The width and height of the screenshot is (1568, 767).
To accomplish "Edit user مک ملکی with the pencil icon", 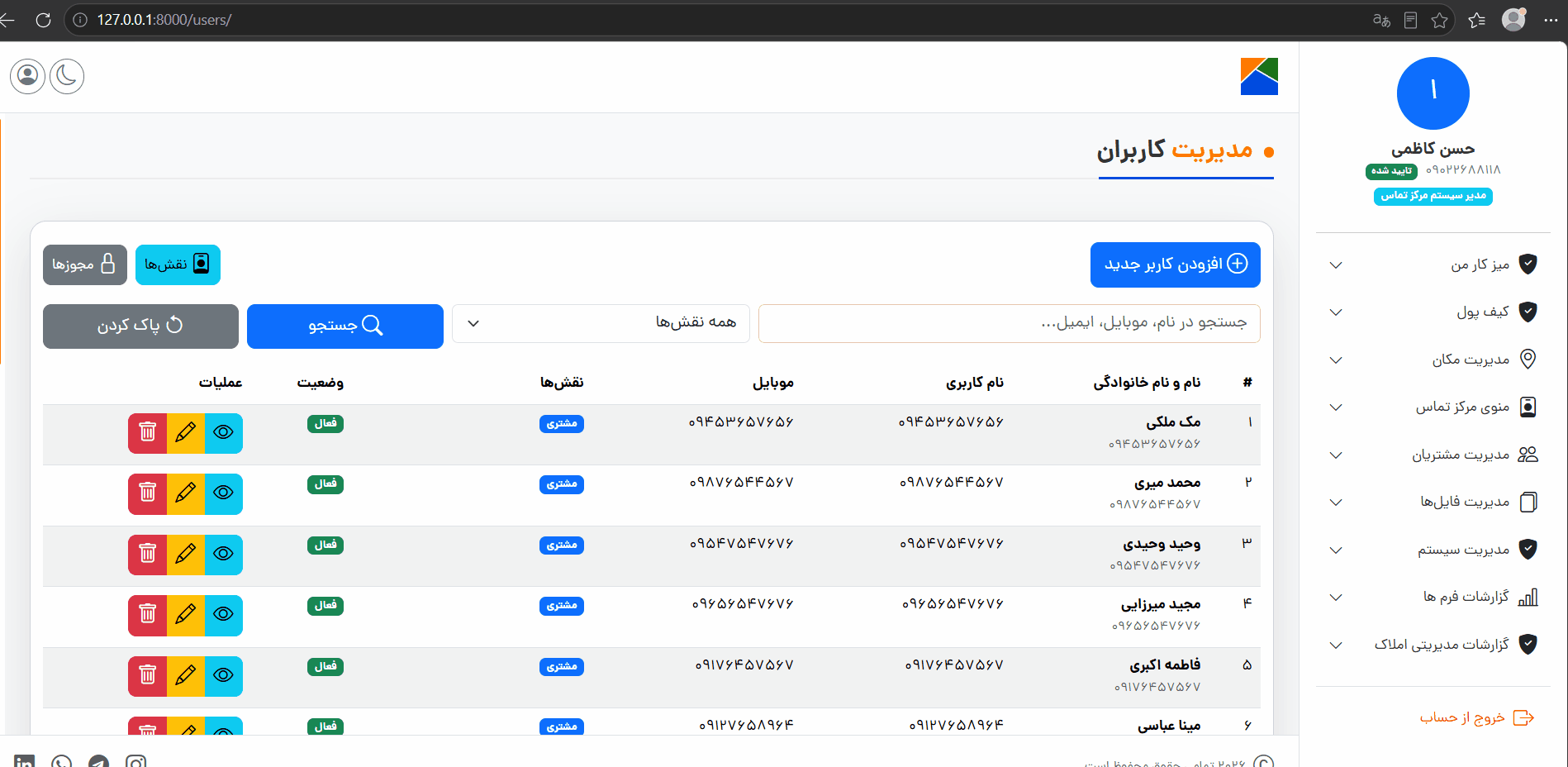I will pyautogui.click(x=185, y=432).
